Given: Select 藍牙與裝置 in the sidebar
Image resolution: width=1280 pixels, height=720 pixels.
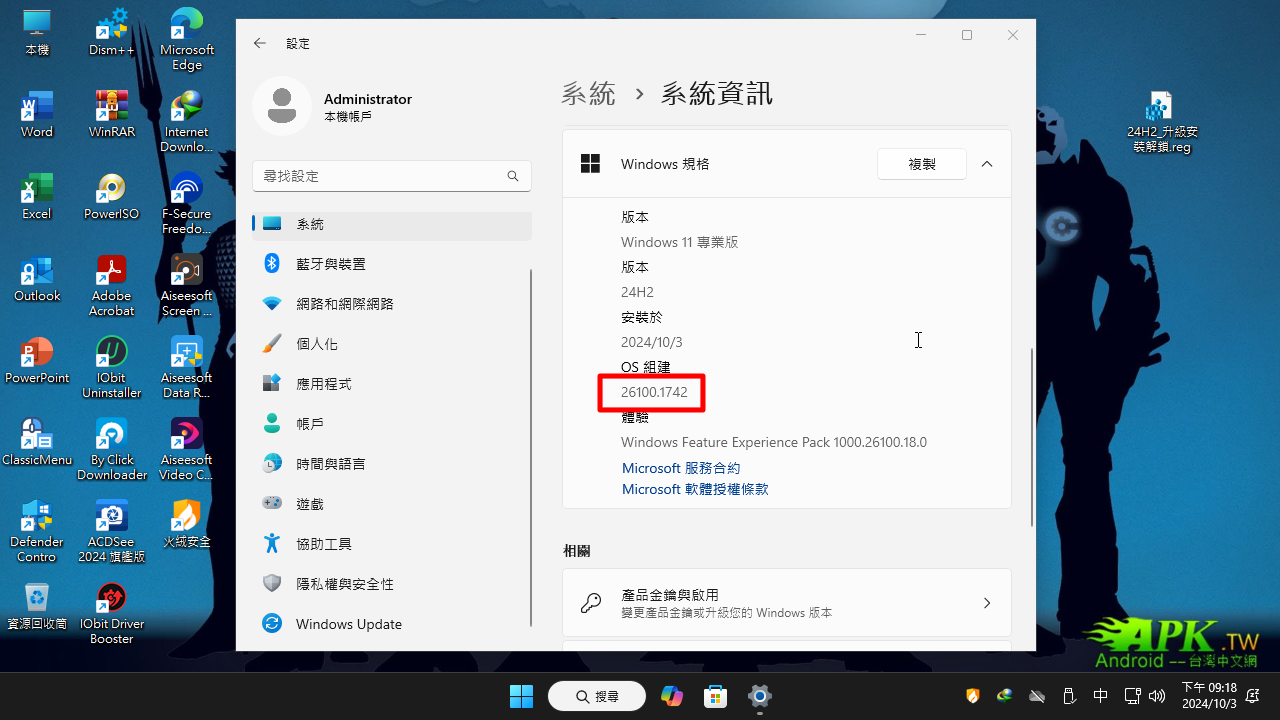Looking at the screenshot, I should (x=392, y=264).
